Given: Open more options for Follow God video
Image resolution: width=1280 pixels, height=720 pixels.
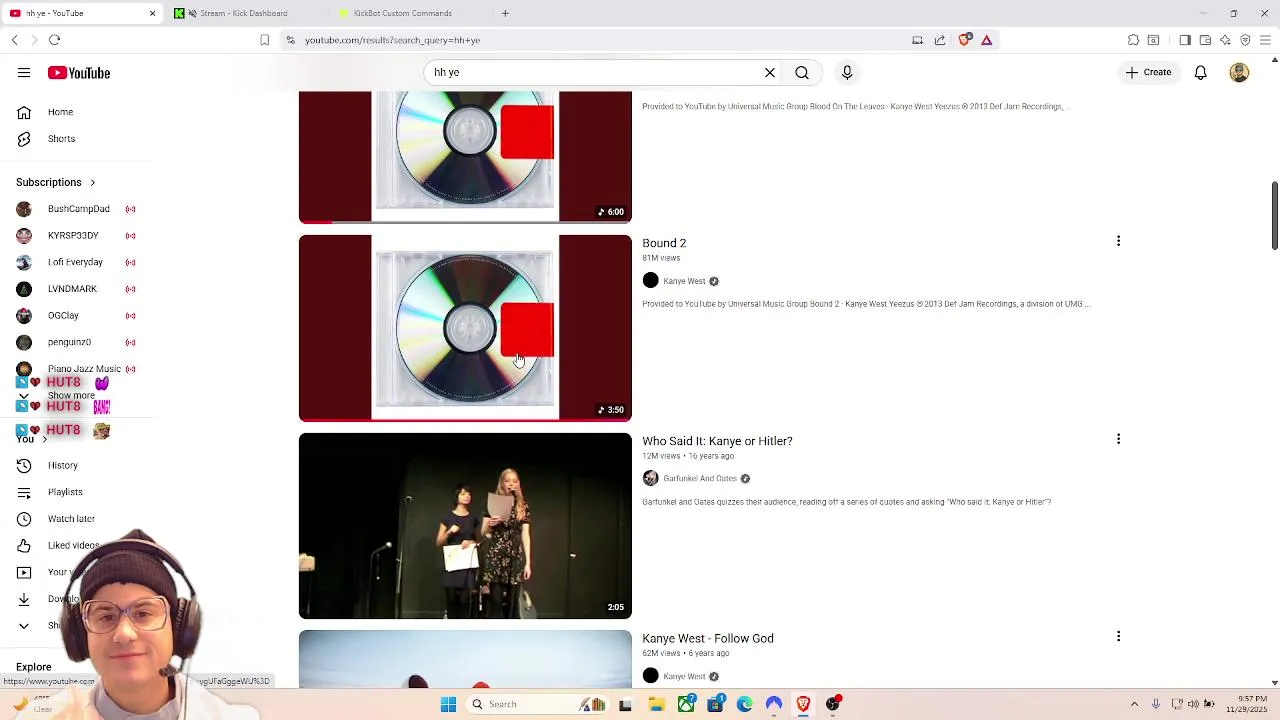Looking at the screenshot, I should (x=1118, y=636).
